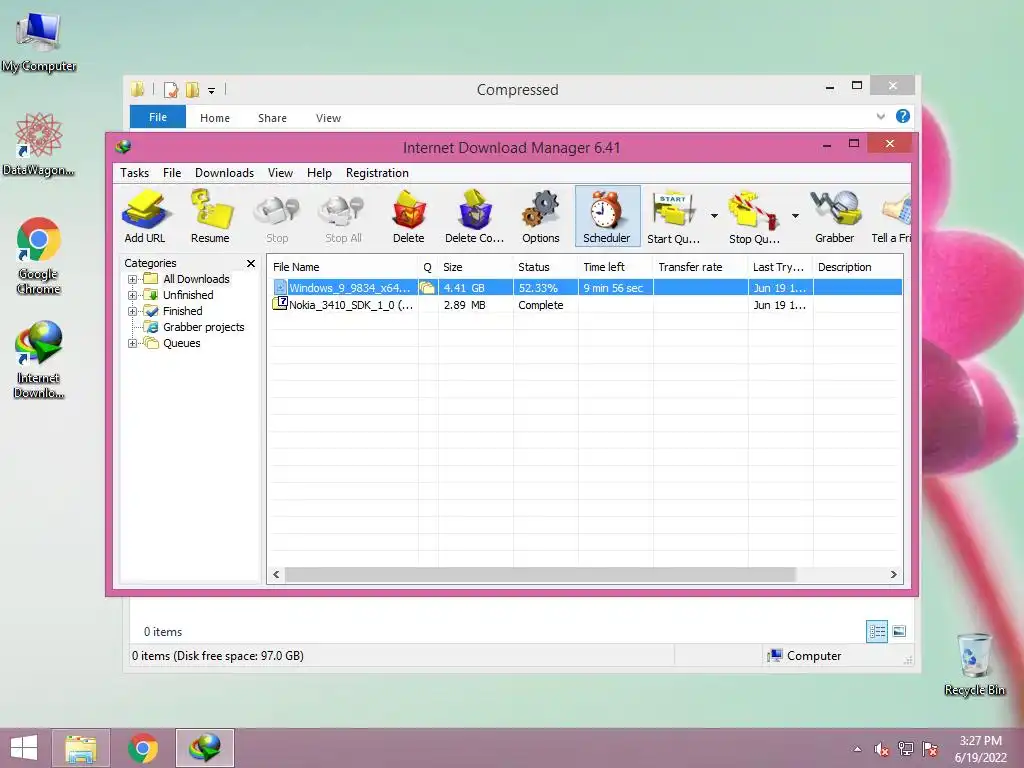1024x768 pixels.
Task: Click the Stop All toolbar icon
Action: pos(344,217)
